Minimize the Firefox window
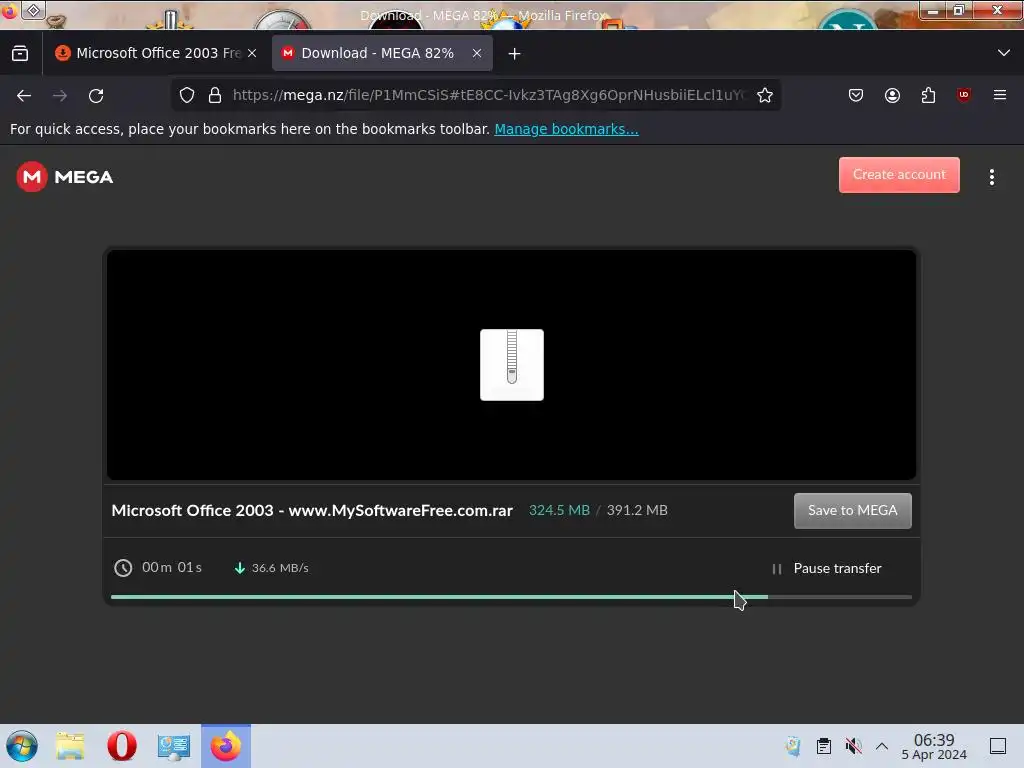The image size is (1024, 768). click(933, 11)
